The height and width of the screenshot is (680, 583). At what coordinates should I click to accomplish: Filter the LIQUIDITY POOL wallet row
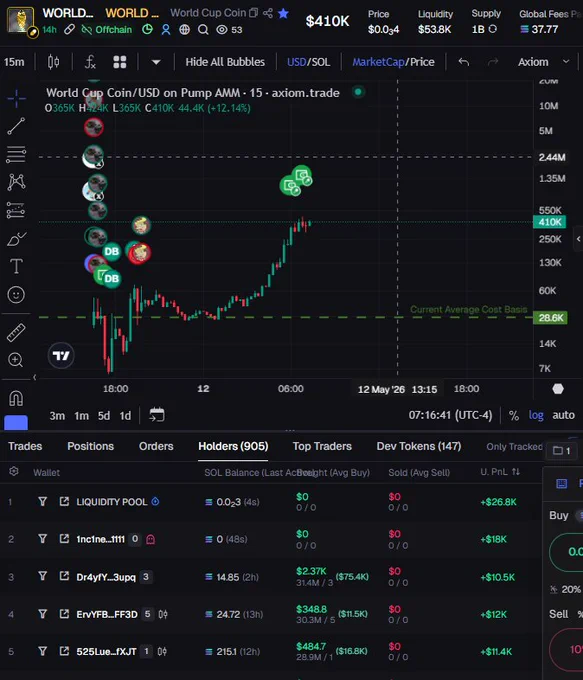click(43, 502)
